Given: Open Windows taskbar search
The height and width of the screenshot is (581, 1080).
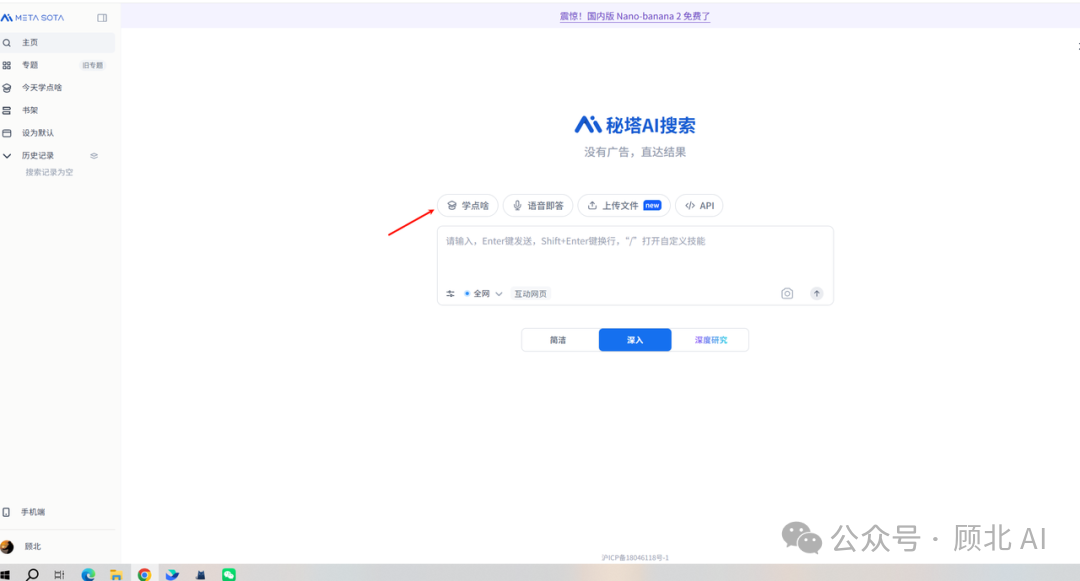Looking at the screenshot, I should pyautogui.click(x=32, y=574).
